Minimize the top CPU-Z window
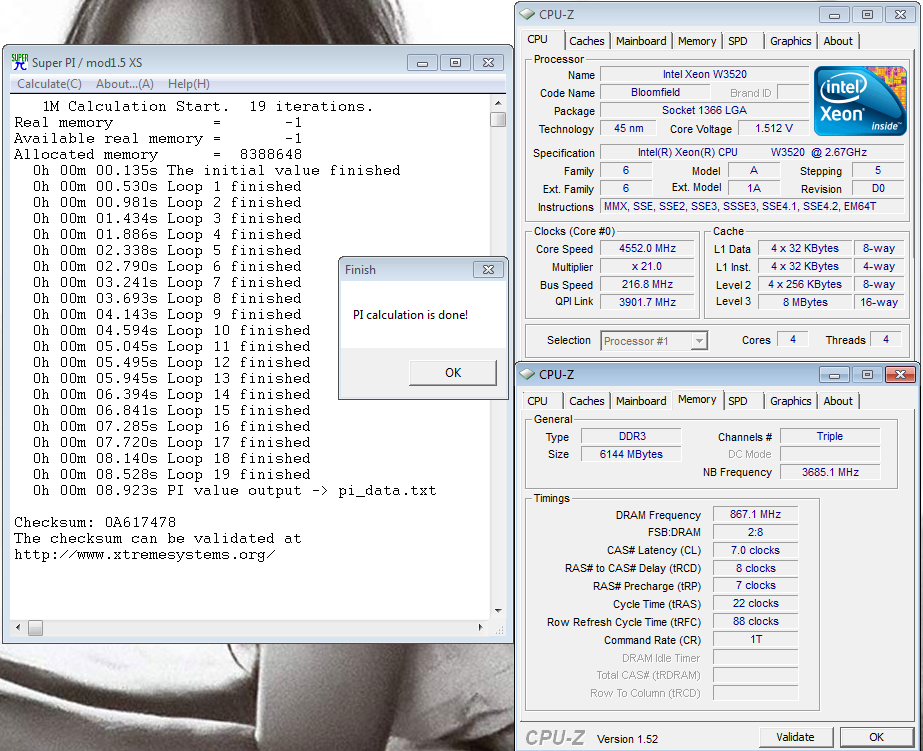The image size is (923, 751). 834,15
